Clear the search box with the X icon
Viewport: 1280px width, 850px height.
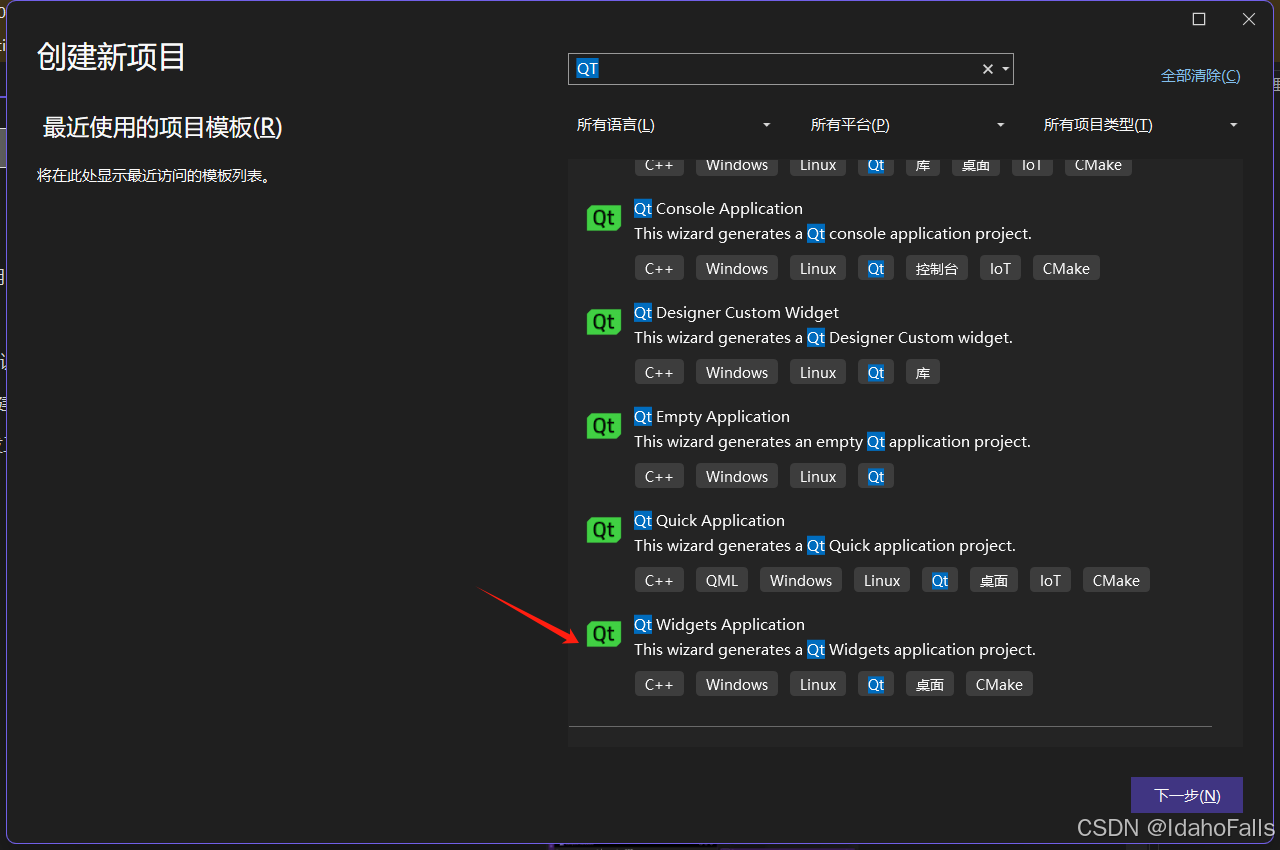click(x=988, y=69)
